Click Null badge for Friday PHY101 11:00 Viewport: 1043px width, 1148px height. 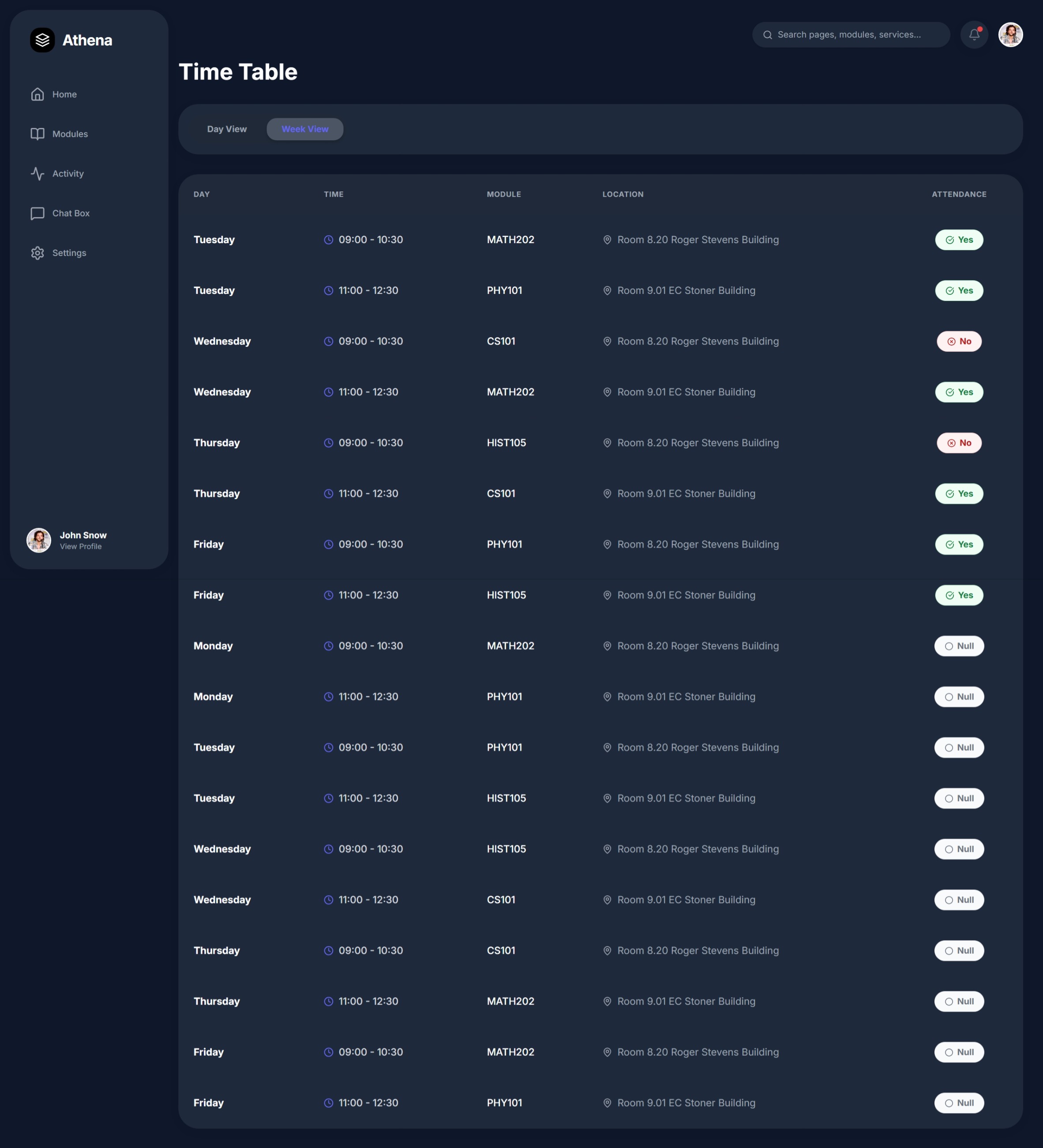point(959,1103)
